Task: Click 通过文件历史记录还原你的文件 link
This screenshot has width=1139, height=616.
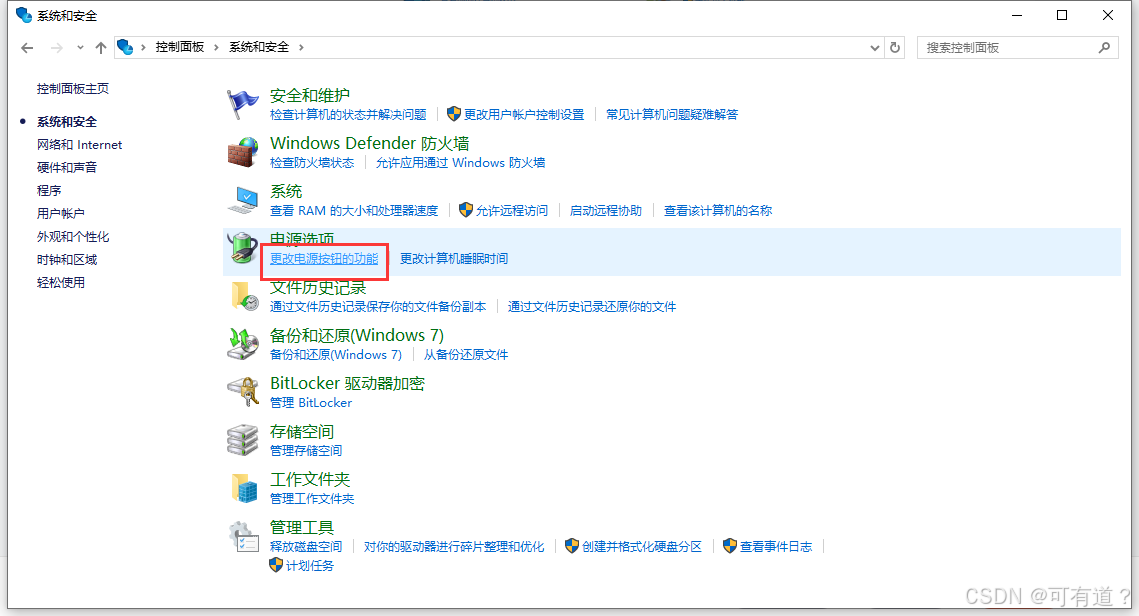Action: coord(591,307)
